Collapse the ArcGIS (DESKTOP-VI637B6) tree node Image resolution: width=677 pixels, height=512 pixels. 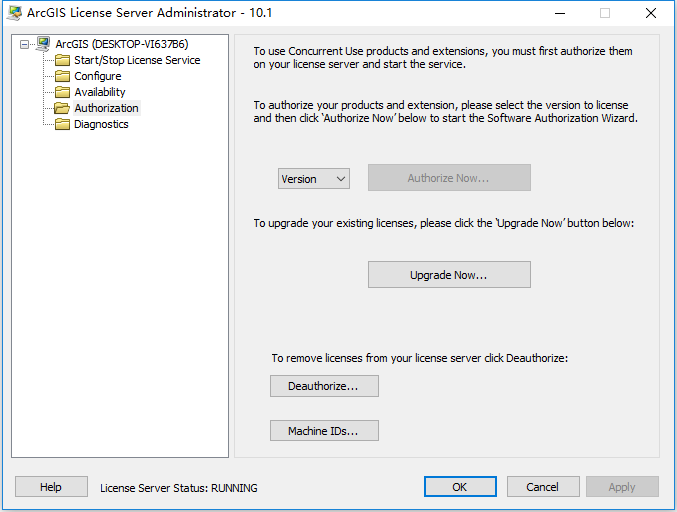pyautogui.click(x=25, y=44)
